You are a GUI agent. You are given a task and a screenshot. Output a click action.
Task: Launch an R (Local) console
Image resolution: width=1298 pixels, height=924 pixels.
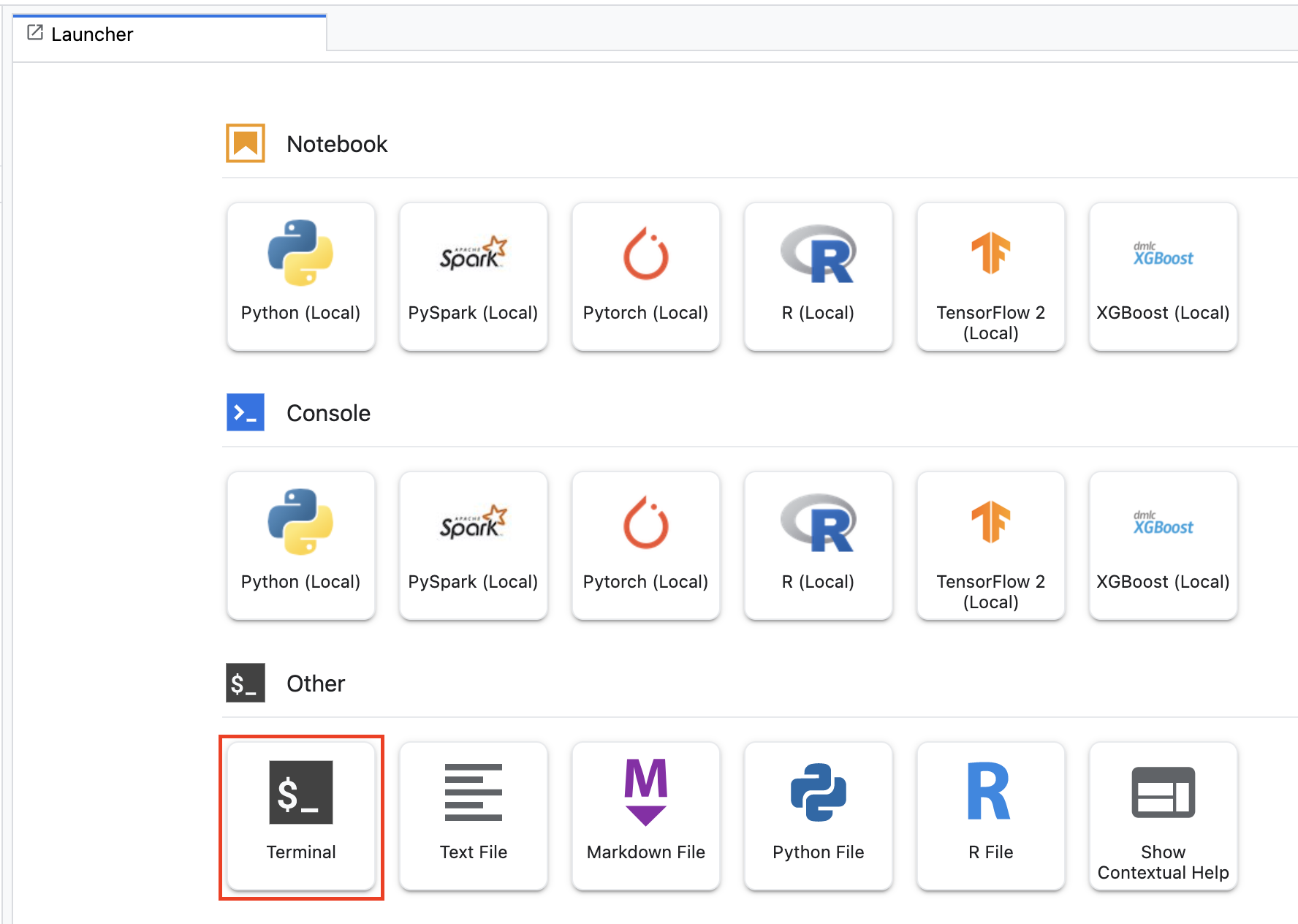(x=818, y=545)
